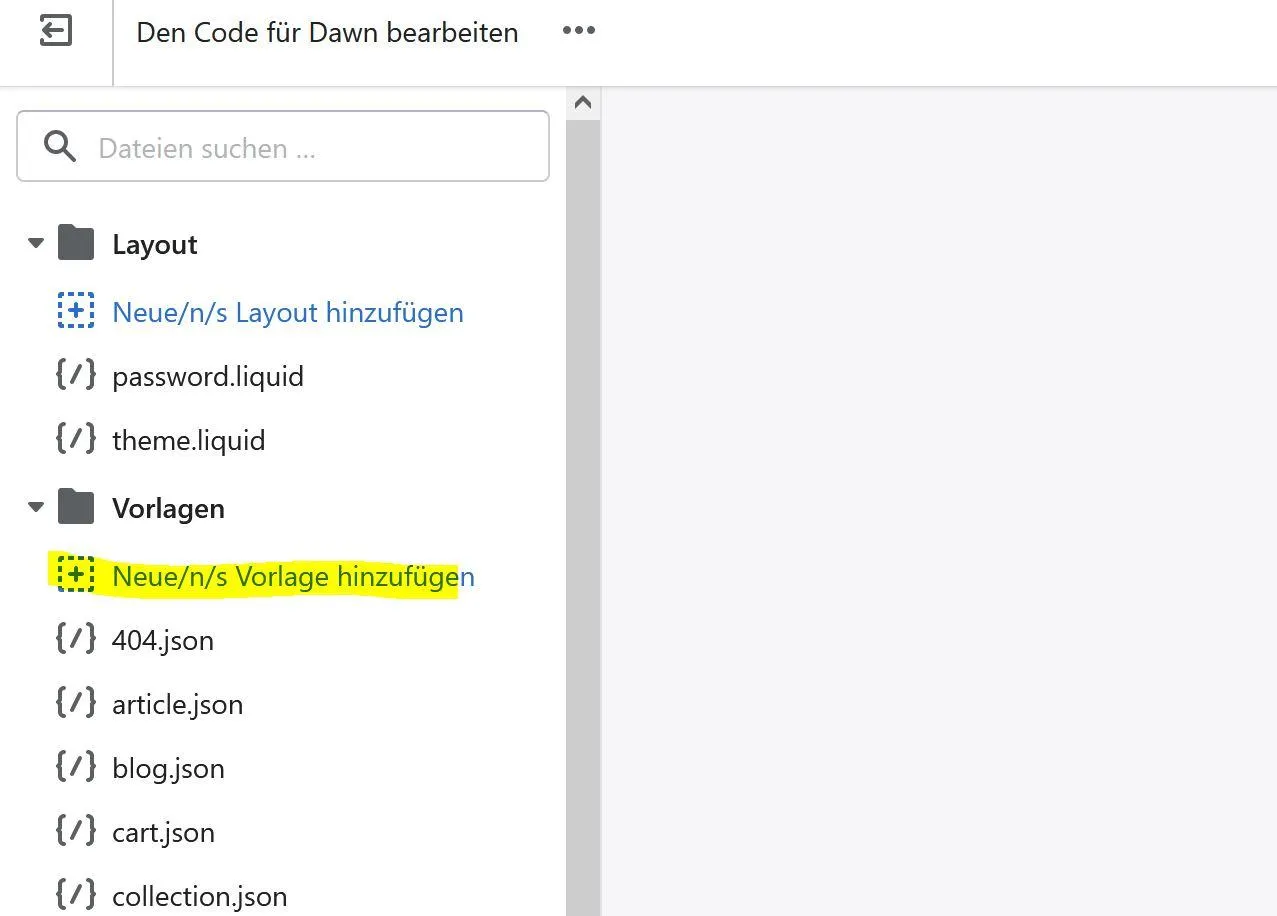This screenshot has width=1277, height=916.
Task: Click the magnifying glass search icon
Action: point(60,147)
